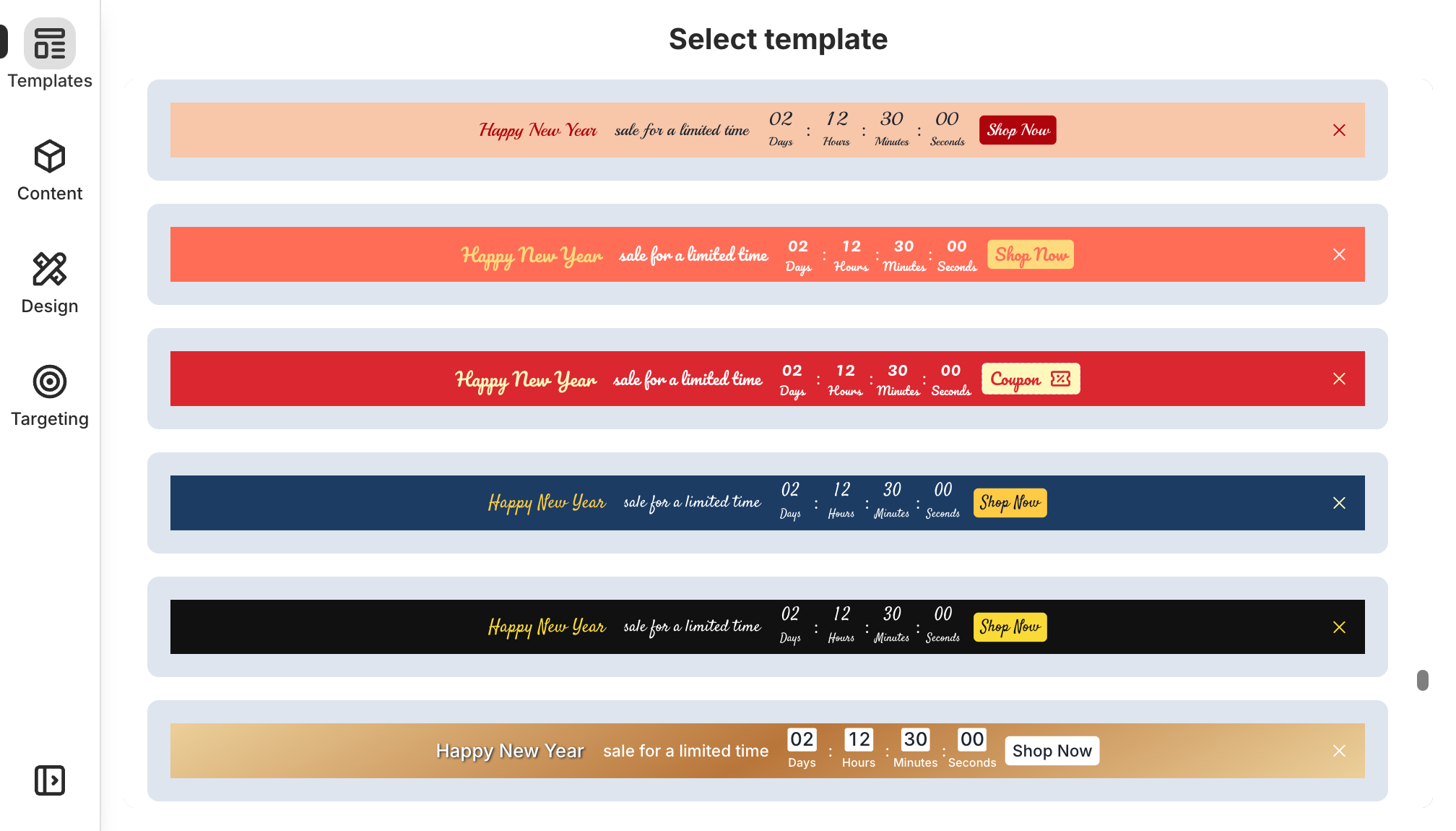Select the coral orange template card

768,254
